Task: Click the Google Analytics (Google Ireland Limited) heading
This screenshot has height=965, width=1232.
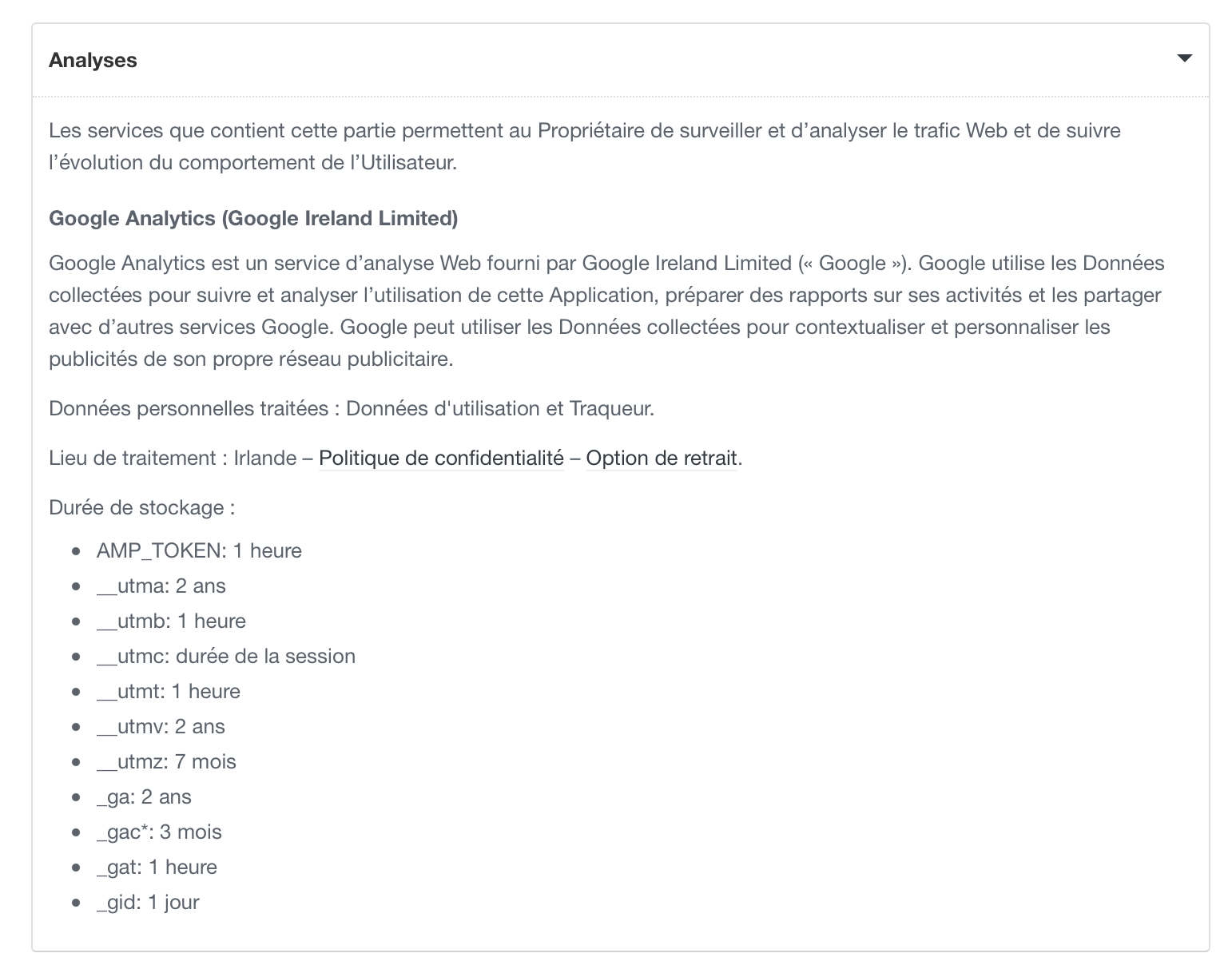Action: pos(253,219)
